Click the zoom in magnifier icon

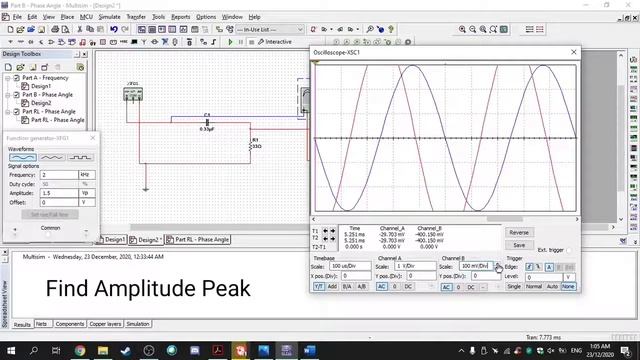pyautogui.click(x=462, y=29)
